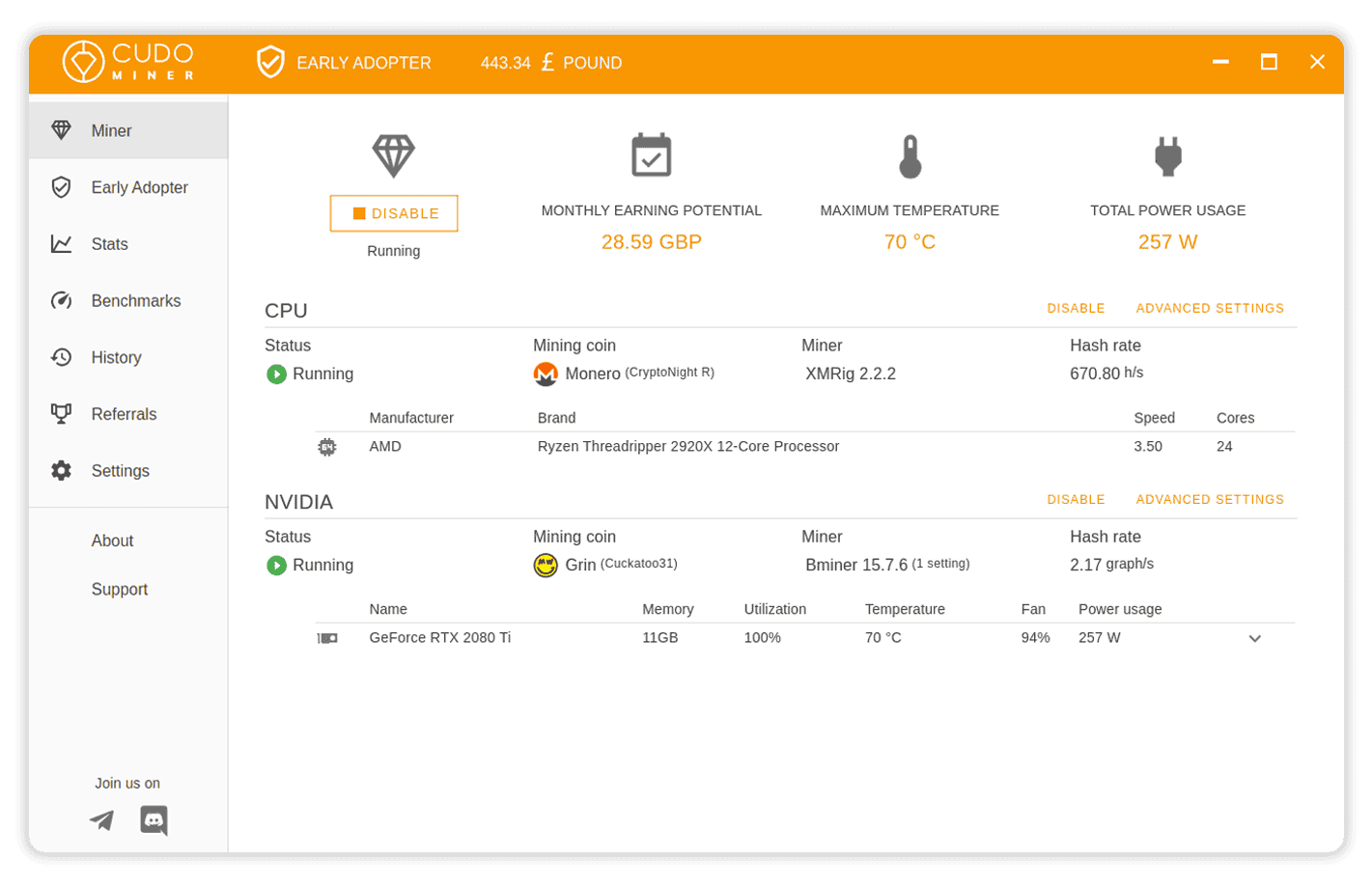Image resolution: width=1372 pixels, height=888 pixels.
Task: Click the main DISABLE button to stop mining
Action: pos(393,212)
